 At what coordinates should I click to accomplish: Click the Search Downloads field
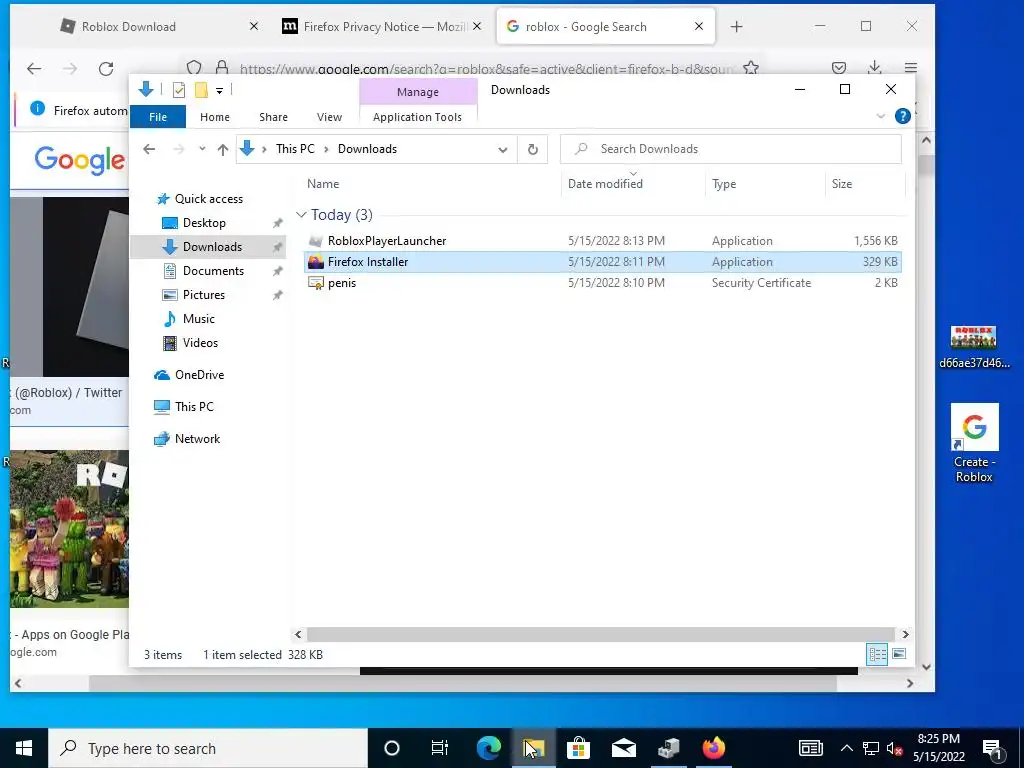731,149
